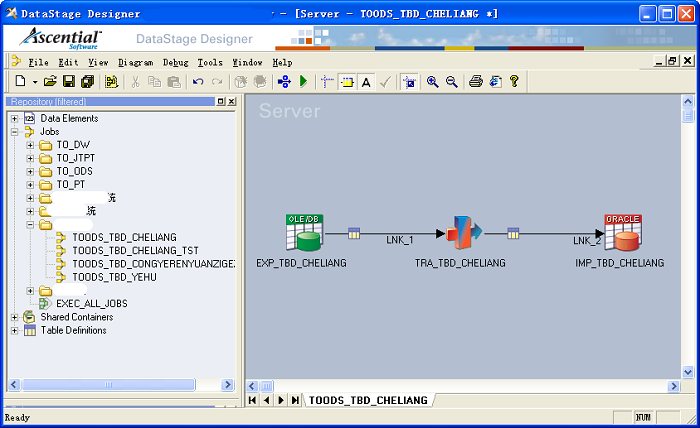This screenshot has width=700, height=428.
Task: Open the Help menu
Action: 282,62
